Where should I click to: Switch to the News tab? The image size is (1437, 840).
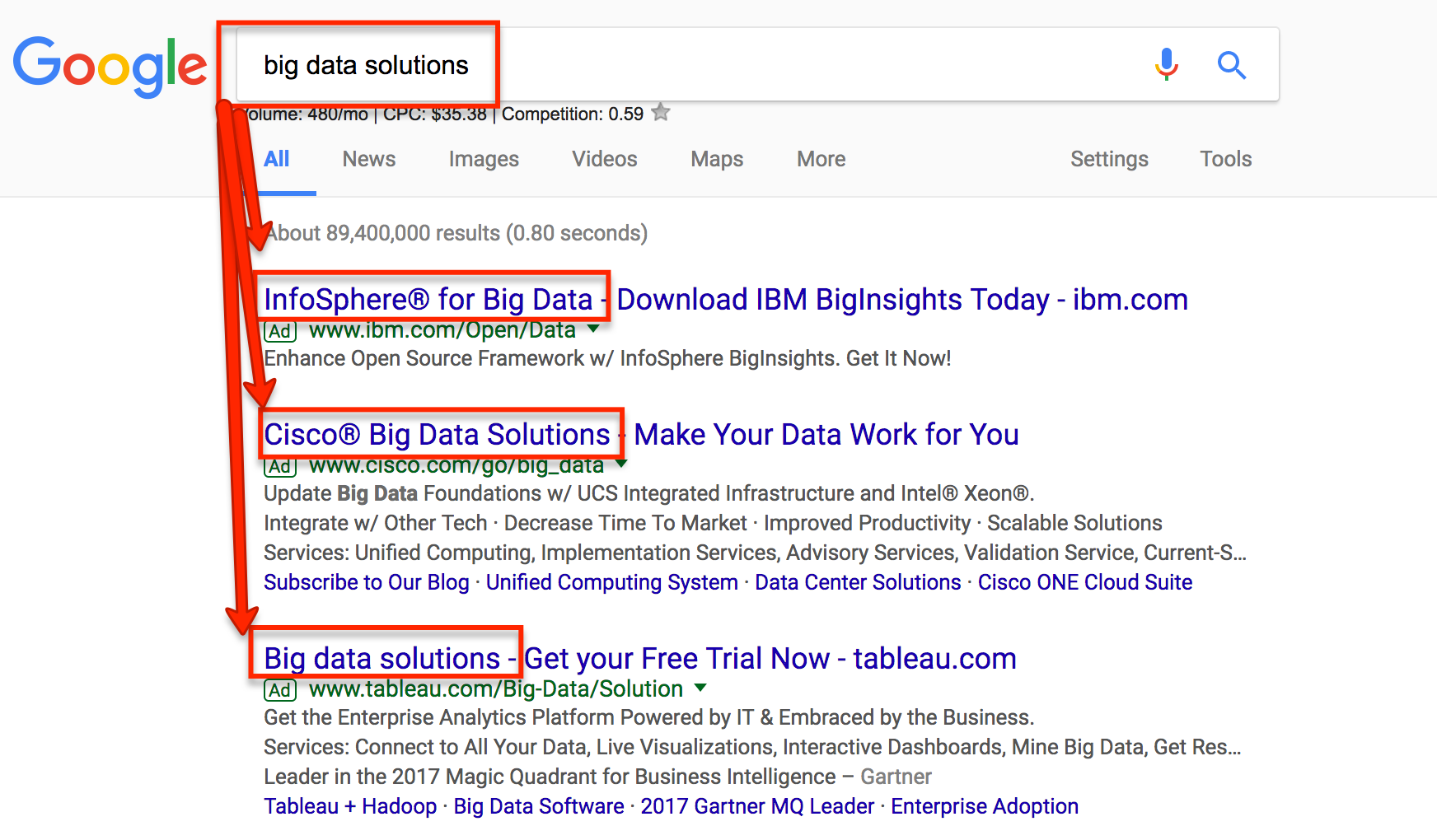click(x=368, y=159)
